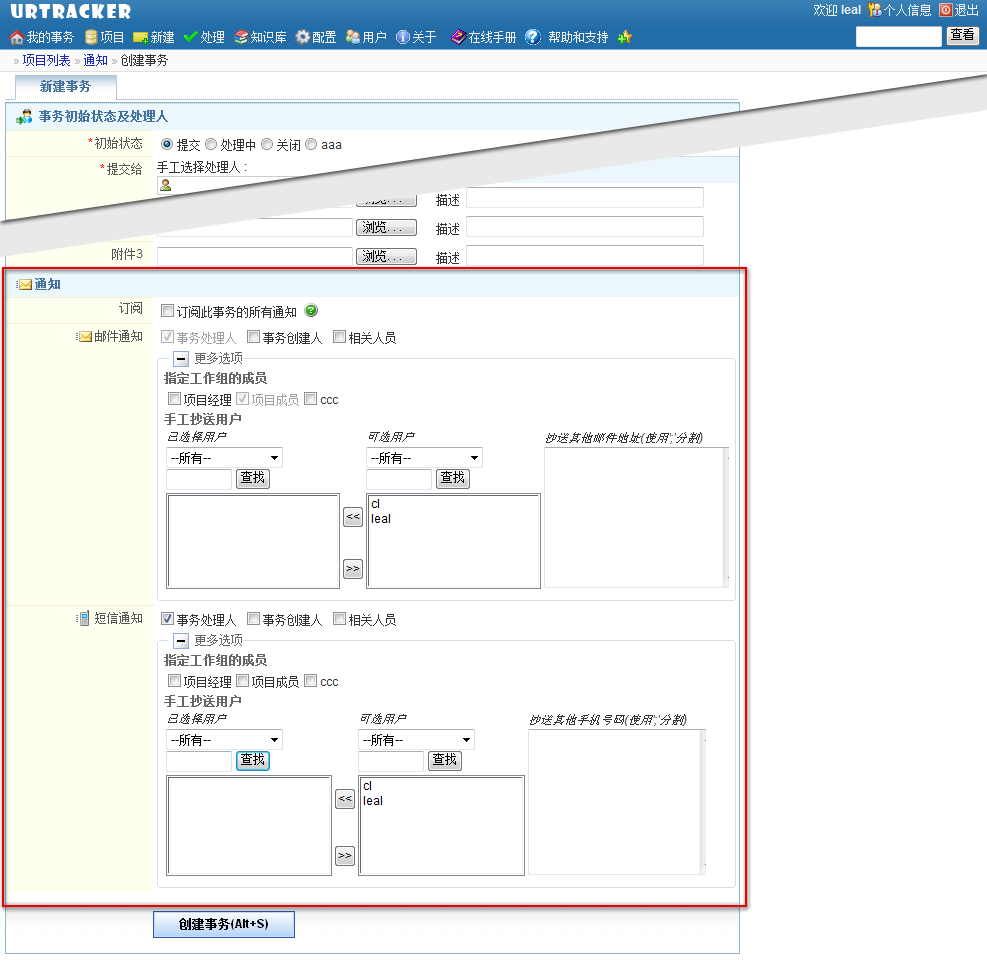Click the personal info icon beside 个人信息
The height and width of the screenshot is (965, 987).
(x=875, y=9)
